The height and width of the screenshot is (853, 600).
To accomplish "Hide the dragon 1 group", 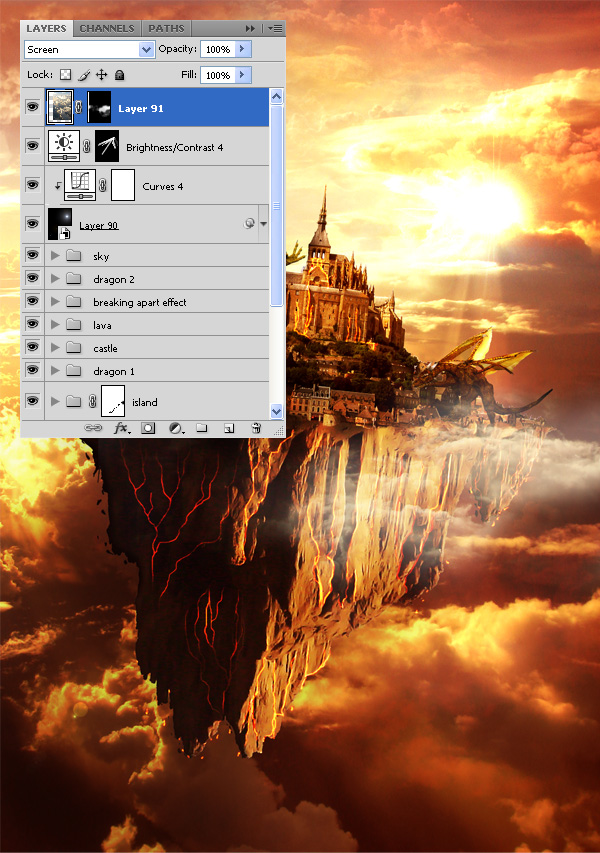I will pos(33,370).
